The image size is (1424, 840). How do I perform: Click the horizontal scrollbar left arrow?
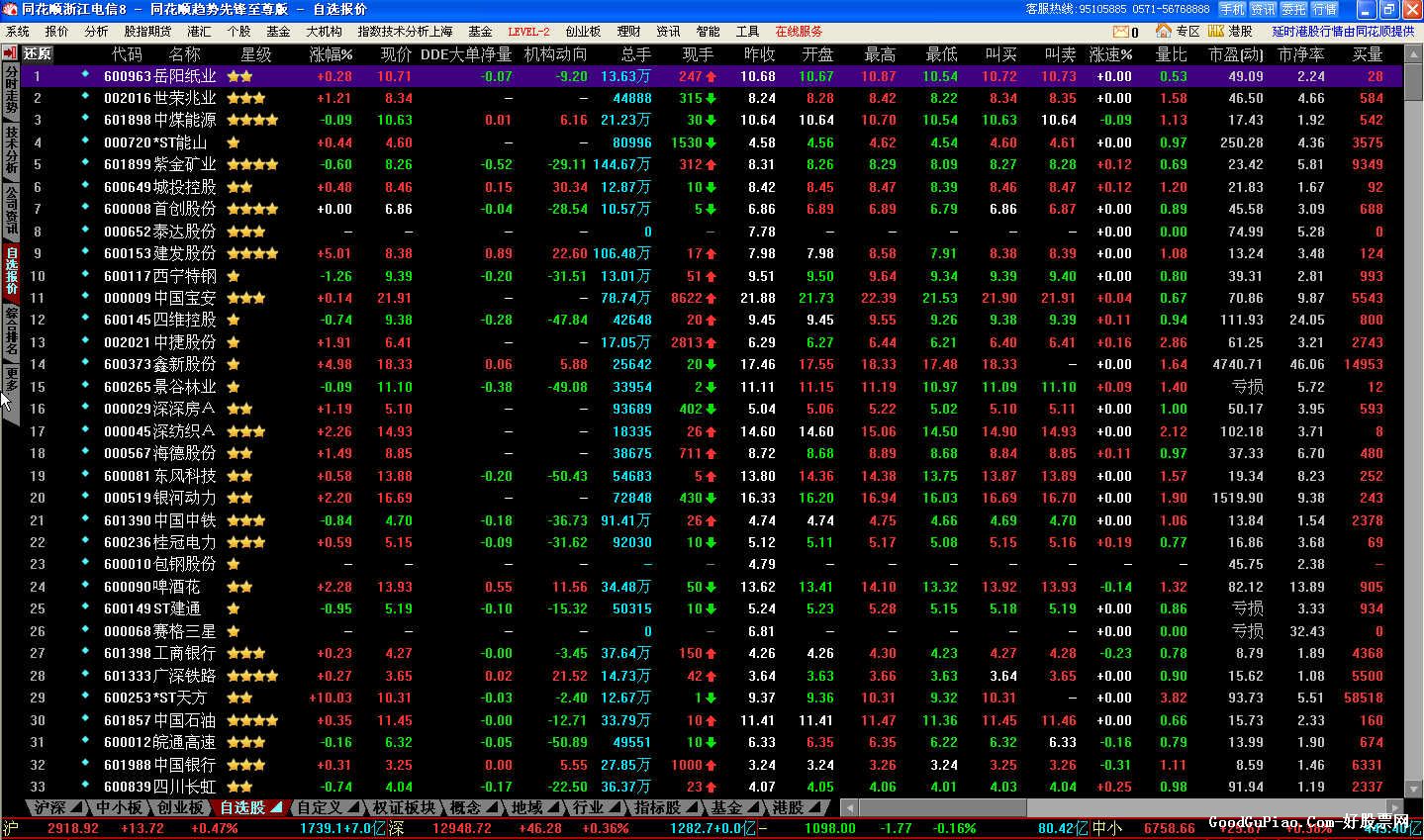850,808
